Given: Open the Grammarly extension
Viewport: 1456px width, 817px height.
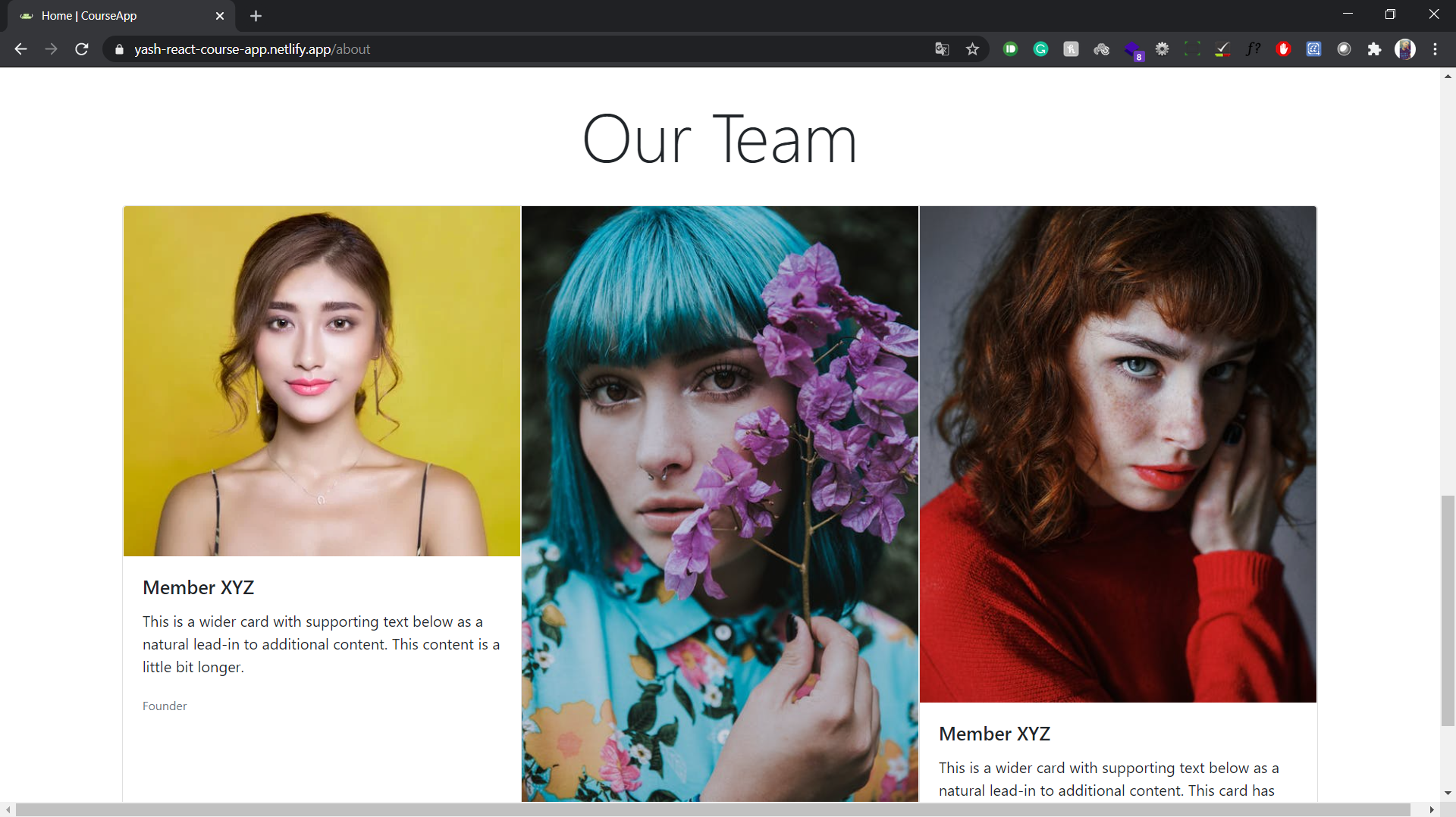Looking at the screenshot, I should coord(1041,49).
